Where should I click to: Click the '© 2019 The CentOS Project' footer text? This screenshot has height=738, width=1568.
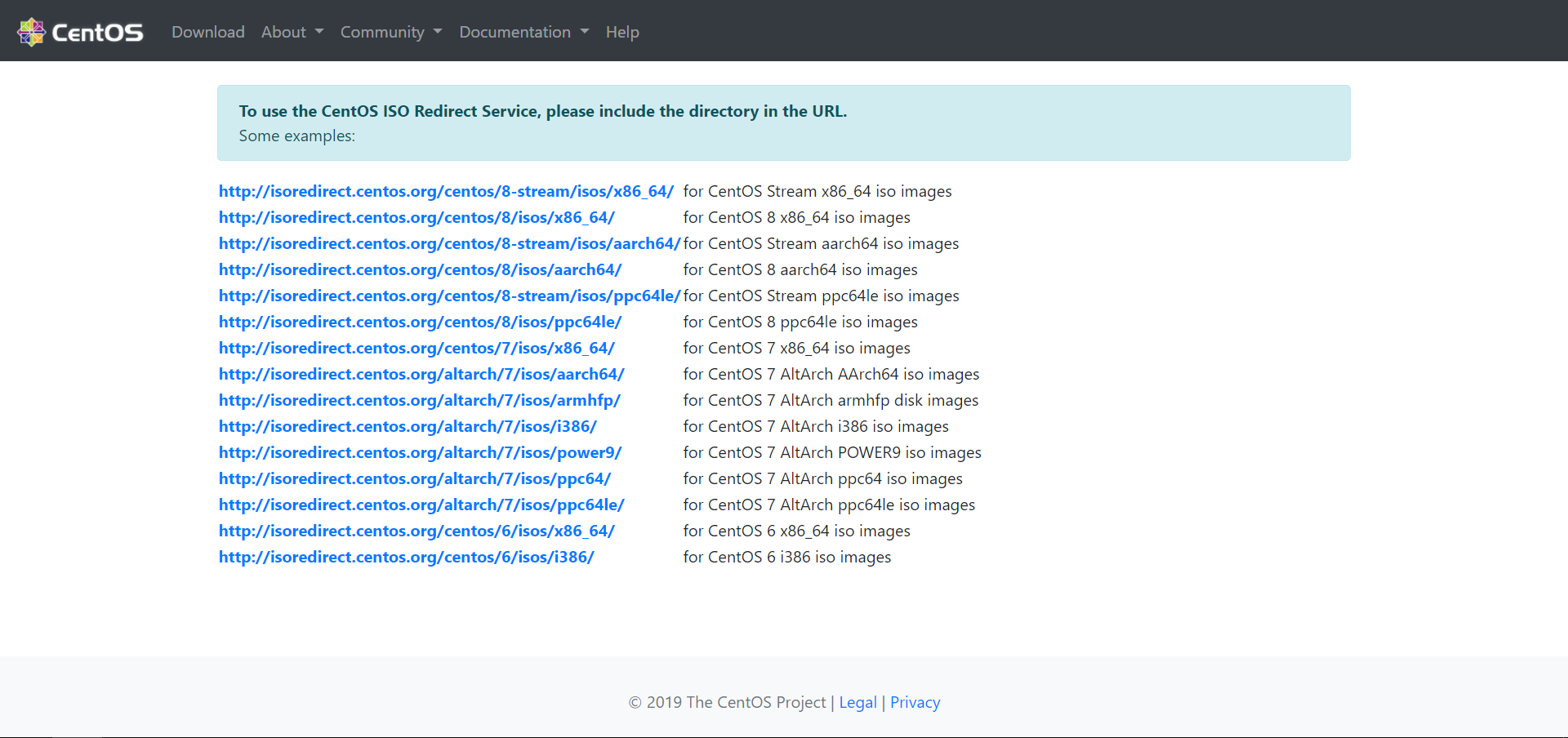(727, 702)
